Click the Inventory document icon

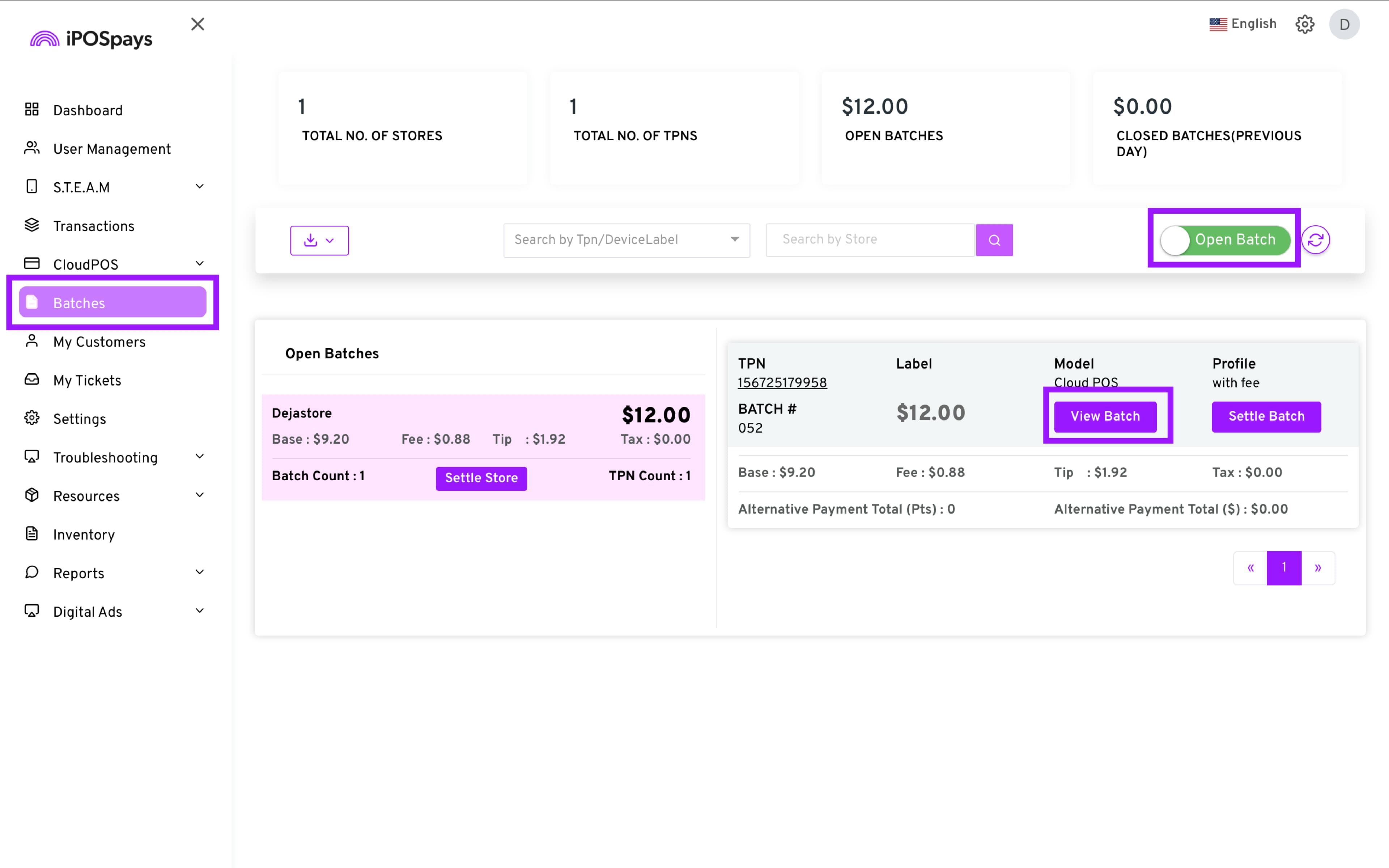pyautogui.click(x=32, y=534)
